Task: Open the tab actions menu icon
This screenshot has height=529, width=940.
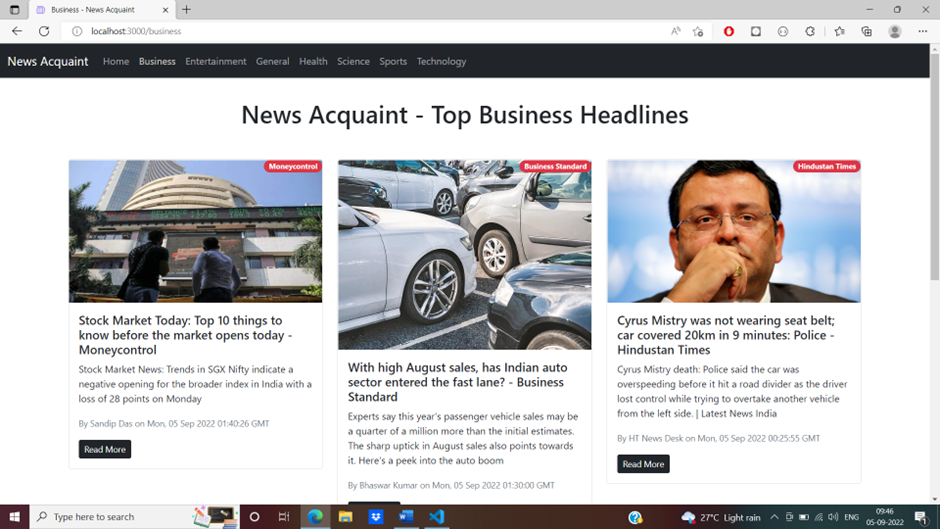Action: pyautogui.click(x=14, y=10)
